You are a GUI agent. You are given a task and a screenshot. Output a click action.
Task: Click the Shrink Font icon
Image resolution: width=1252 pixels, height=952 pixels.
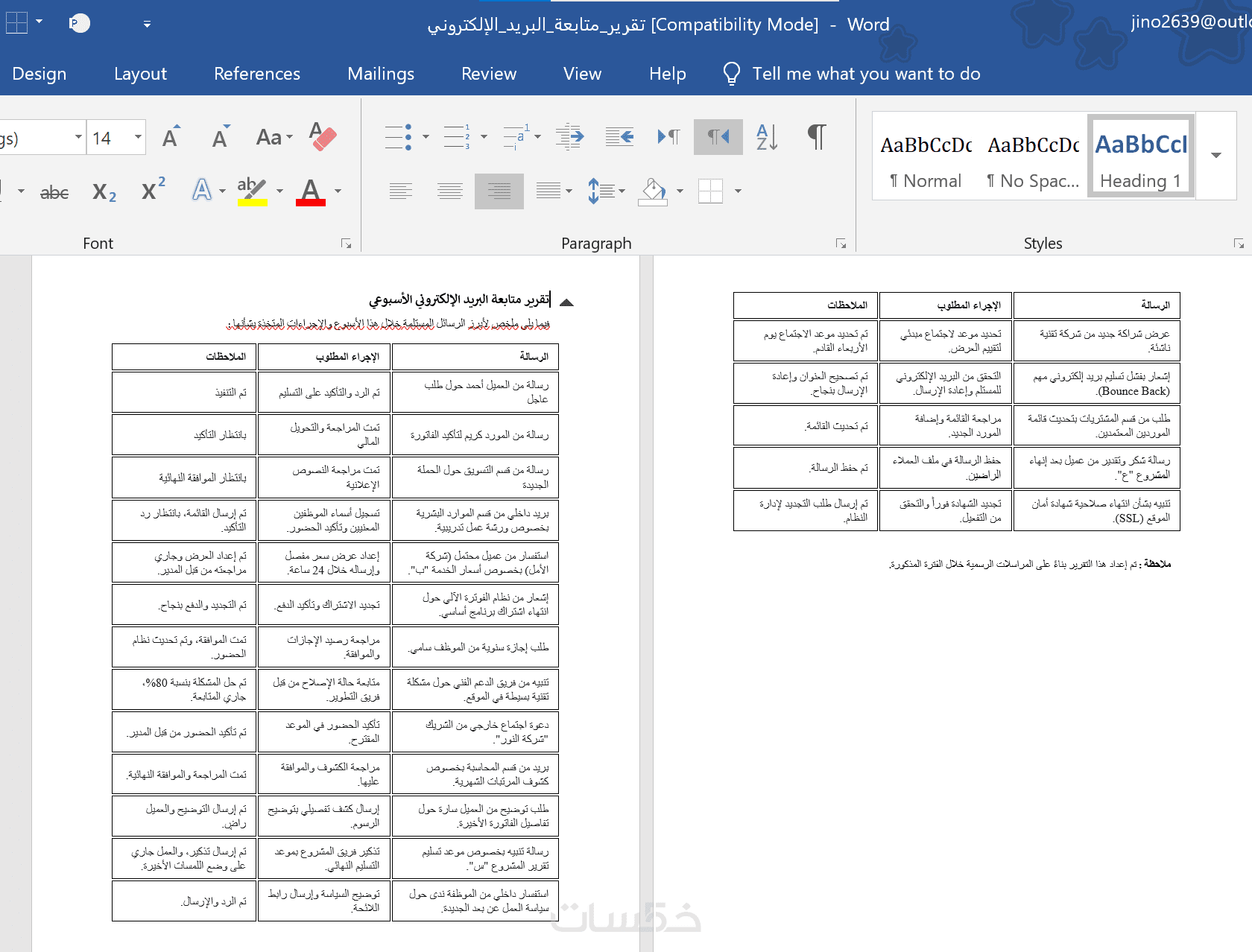coord(220,137)
